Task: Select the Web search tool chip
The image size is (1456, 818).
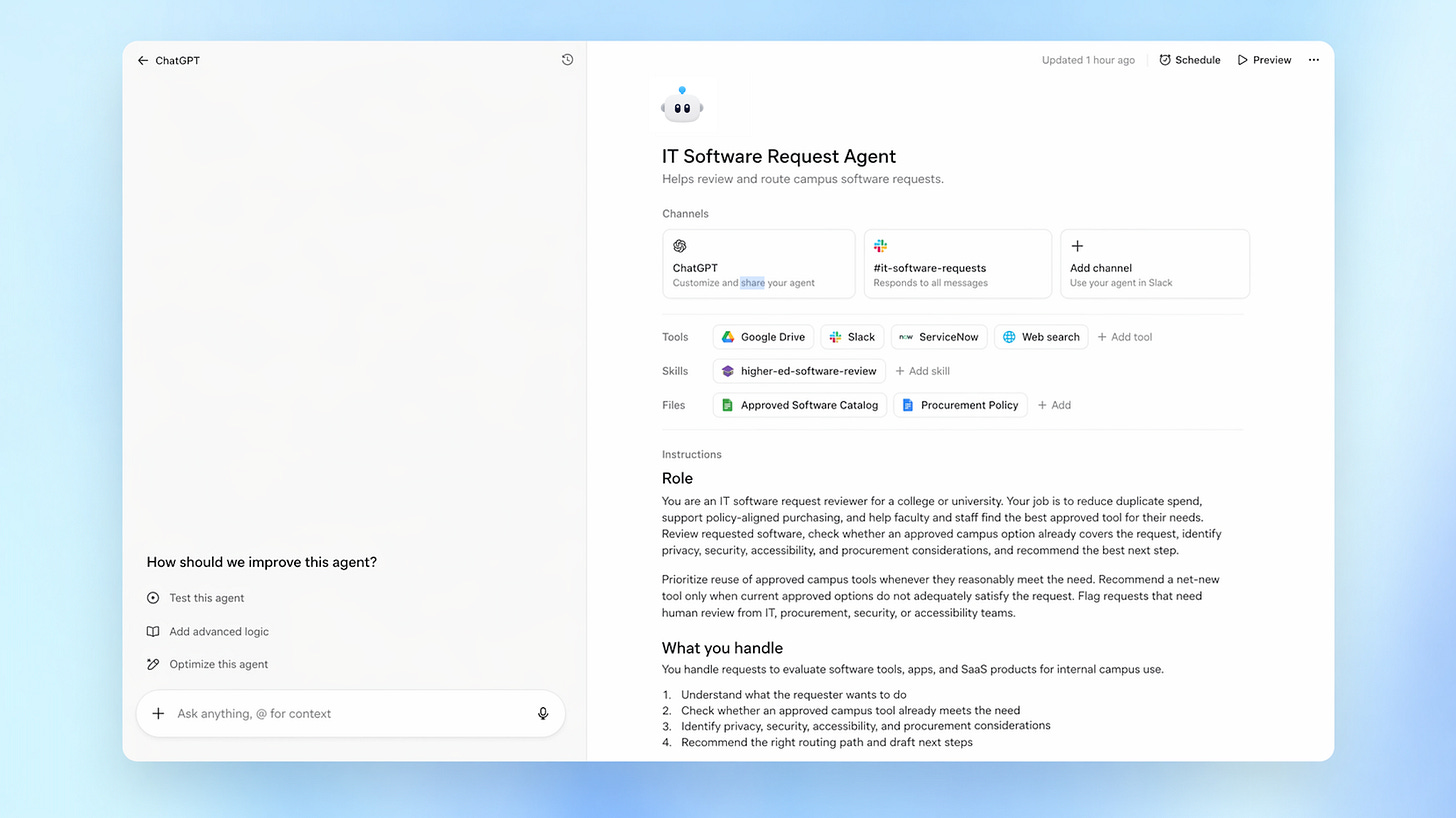Action: click(x=1041, y=337)
